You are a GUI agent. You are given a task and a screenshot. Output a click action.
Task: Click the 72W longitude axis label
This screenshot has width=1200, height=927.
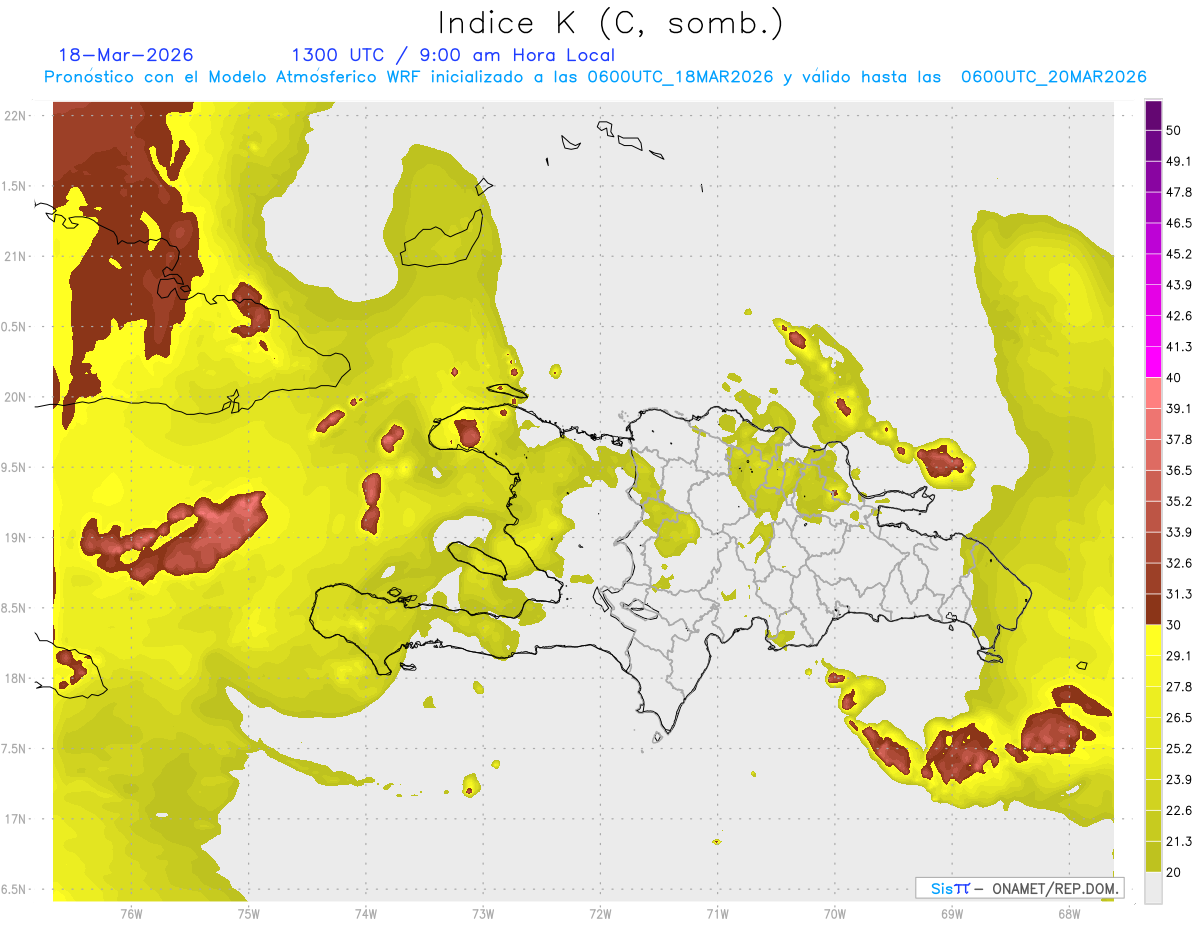click(600, 914)
